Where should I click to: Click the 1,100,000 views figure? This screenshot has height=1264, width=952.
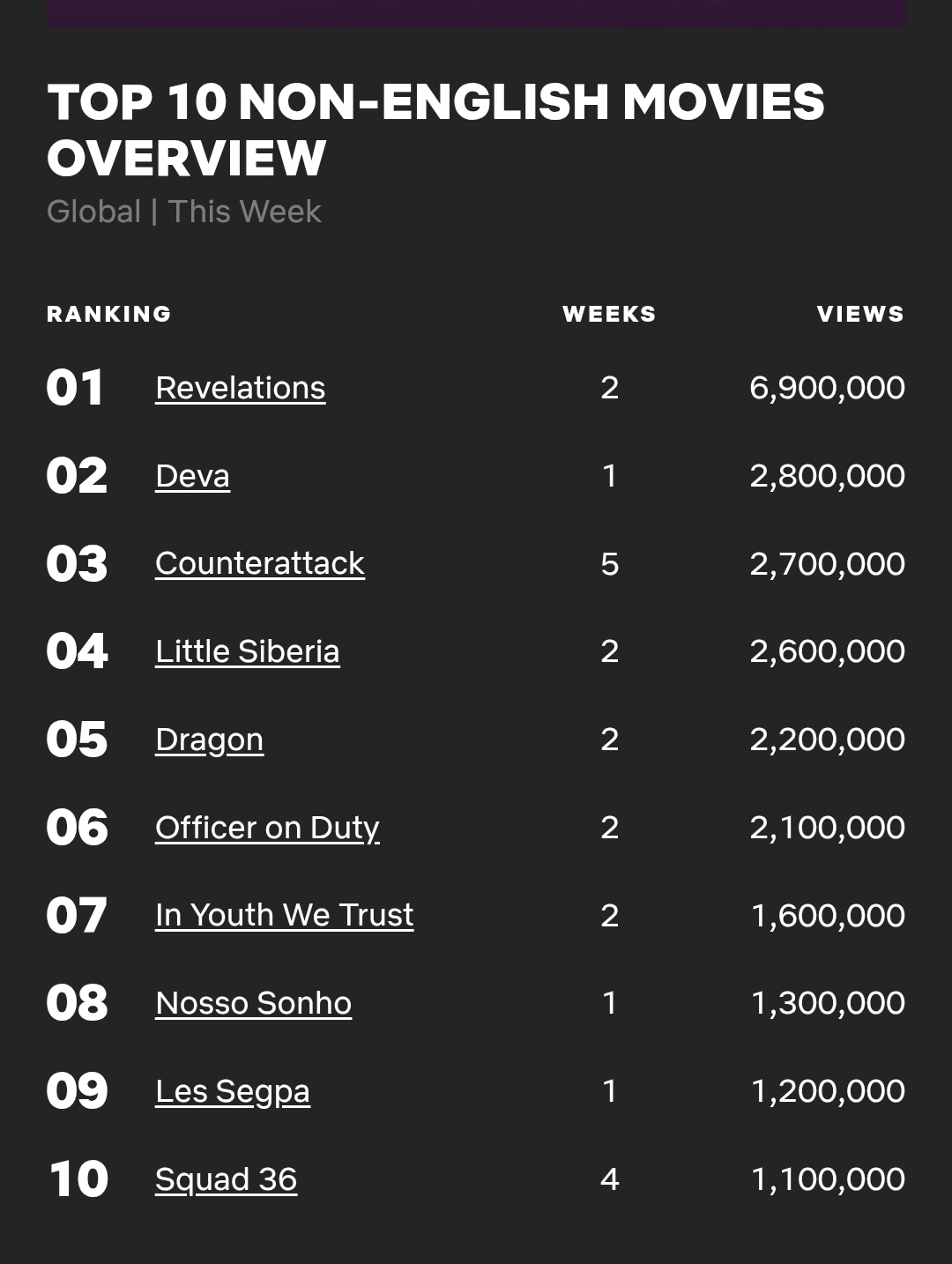tap(827, 1179)
